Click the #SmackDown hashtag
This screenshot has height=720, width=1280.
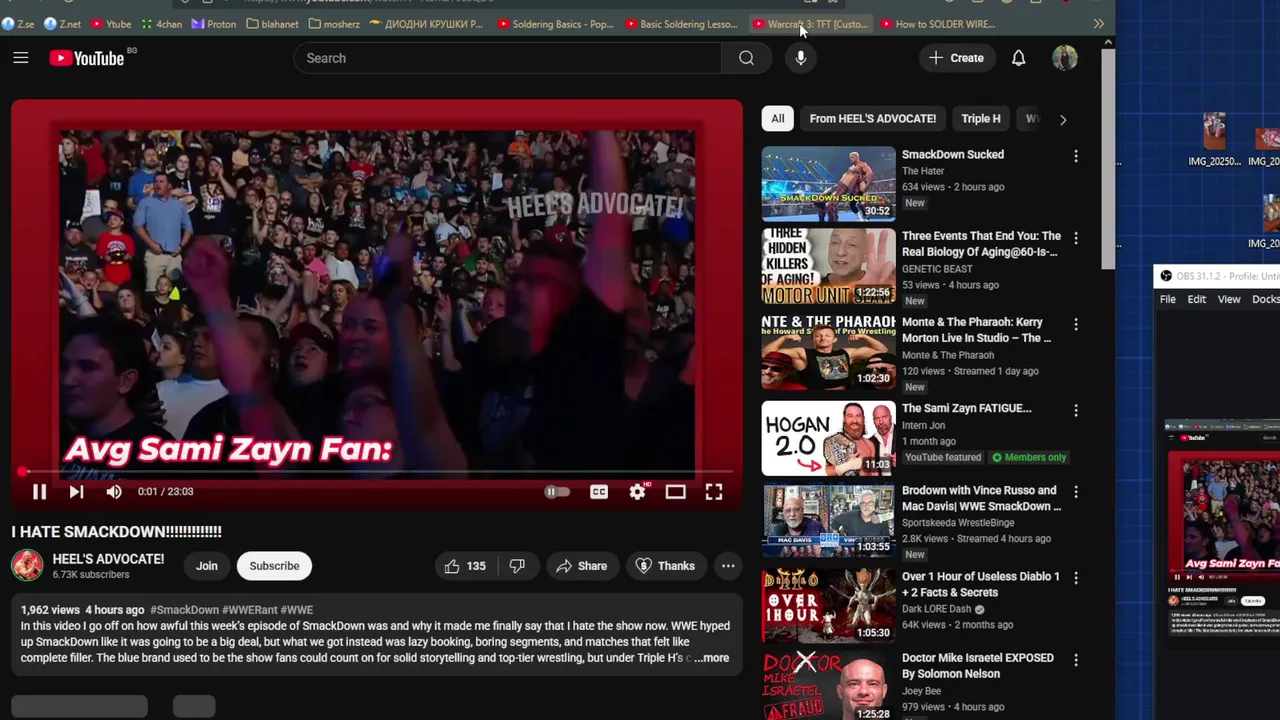coord(184,610)
